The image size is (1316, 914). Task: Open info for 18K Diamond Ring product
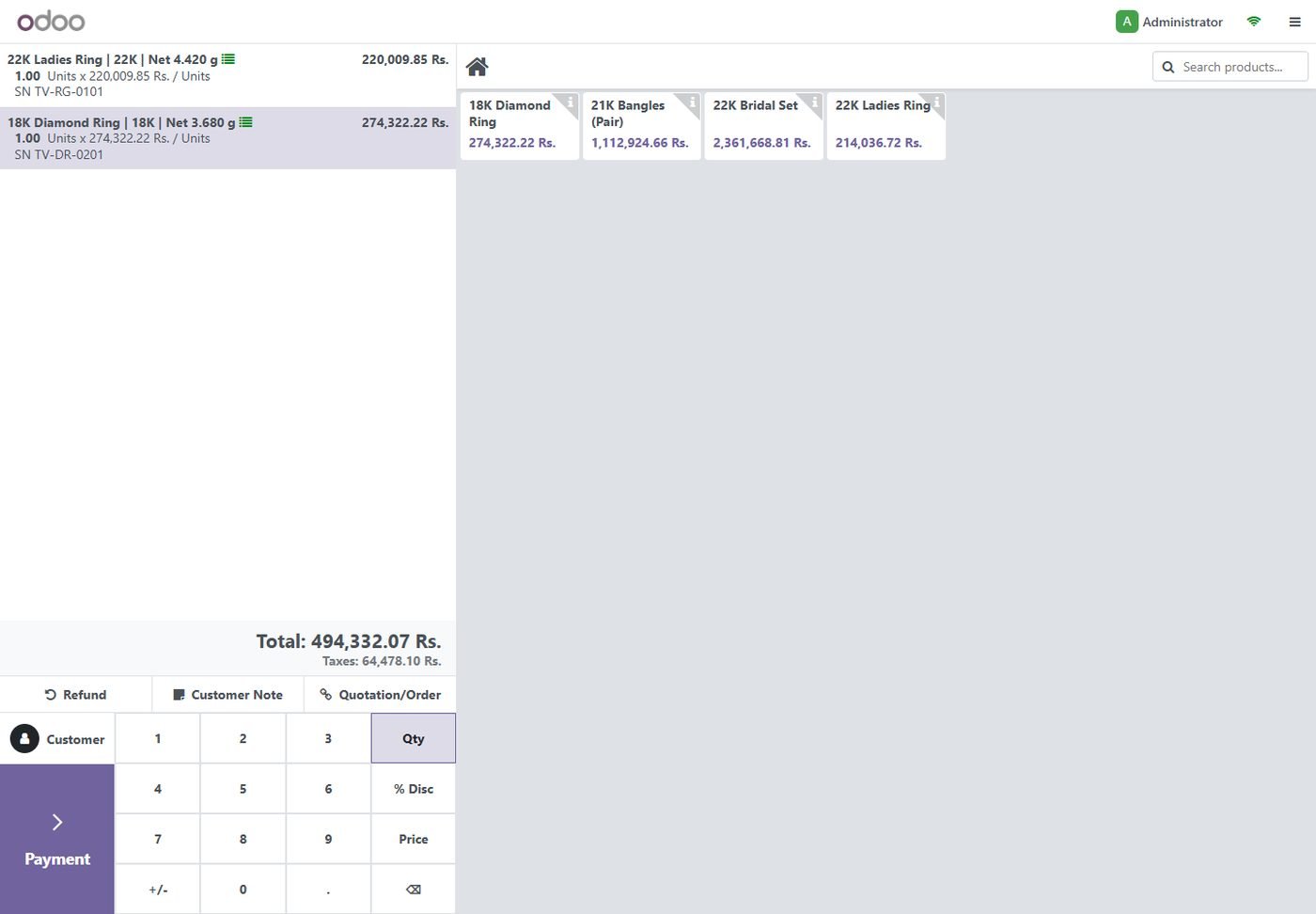coord(570,102)
